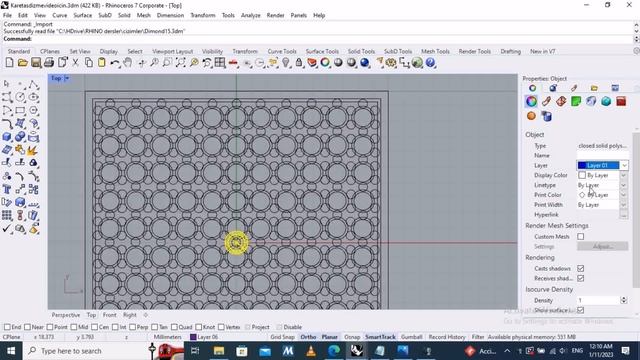Uncheck the Casts shadows checkbox
This screenshot has width=640, height=360.
click(580, 268)
